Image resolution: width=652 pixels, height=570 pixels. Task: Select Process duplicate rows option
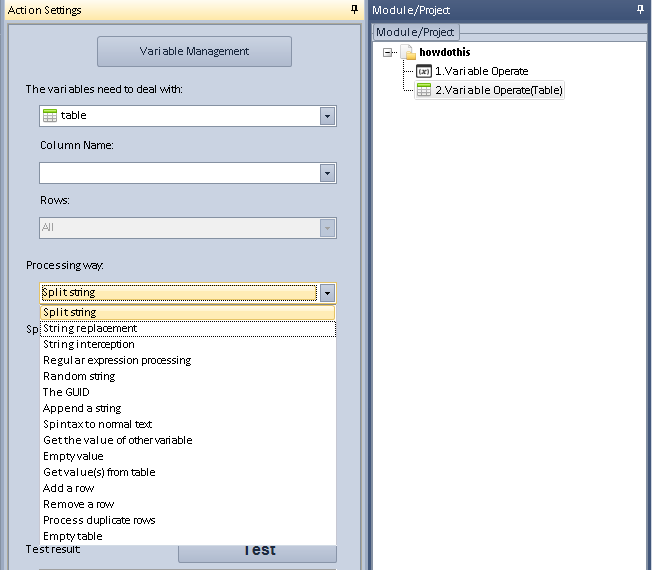pyautogui.click(x=99, y=520)
